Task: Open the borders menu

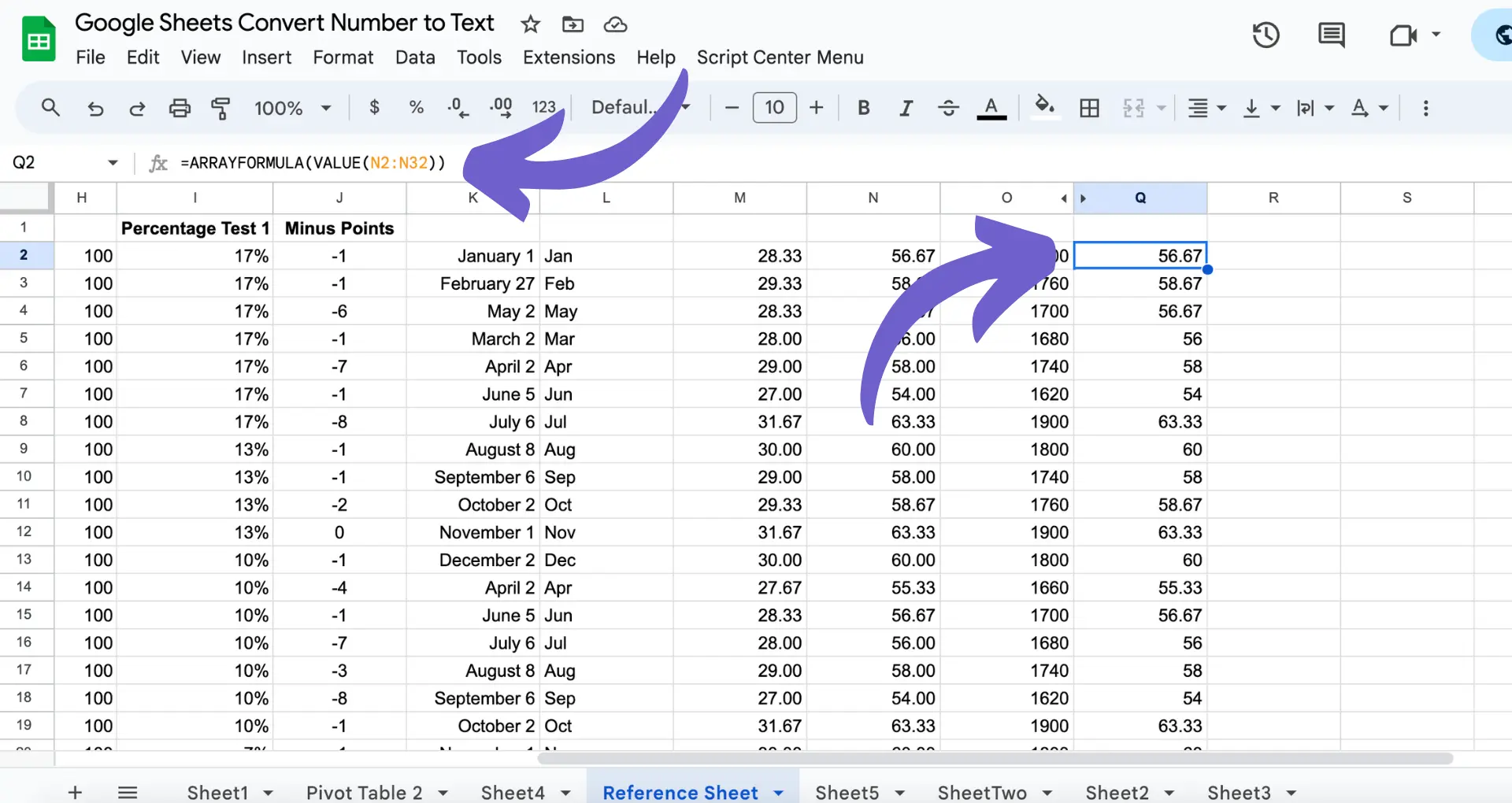Action: pos(1090,108)
